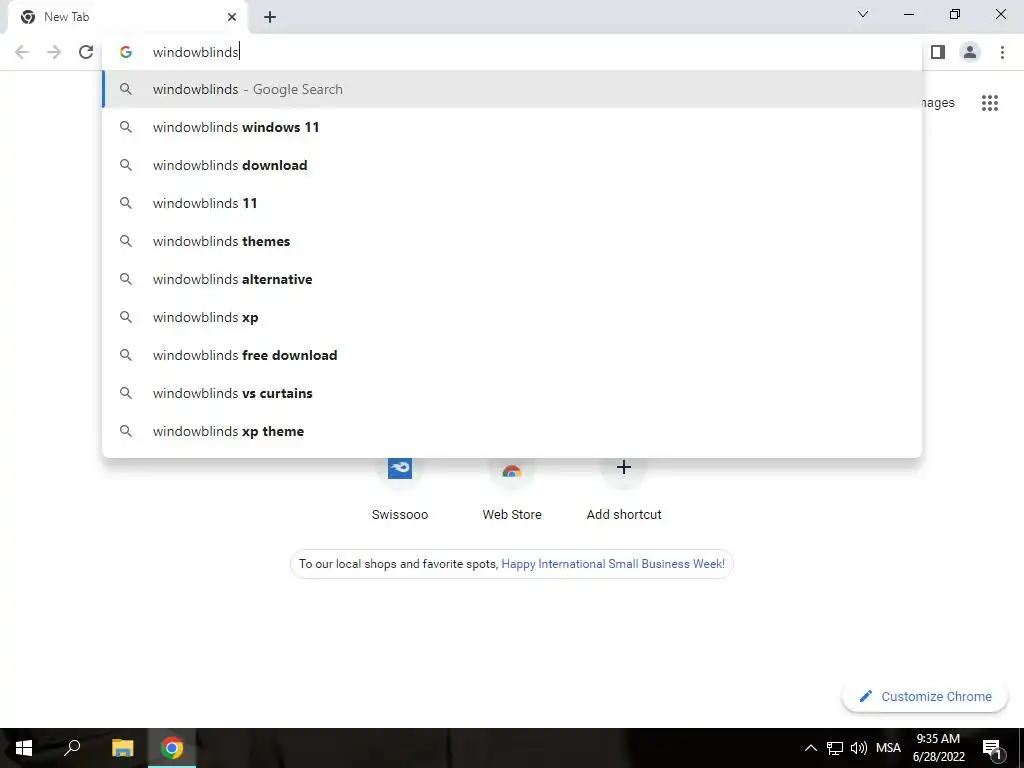Choose suggestion windowblinds download

point(512,165)
